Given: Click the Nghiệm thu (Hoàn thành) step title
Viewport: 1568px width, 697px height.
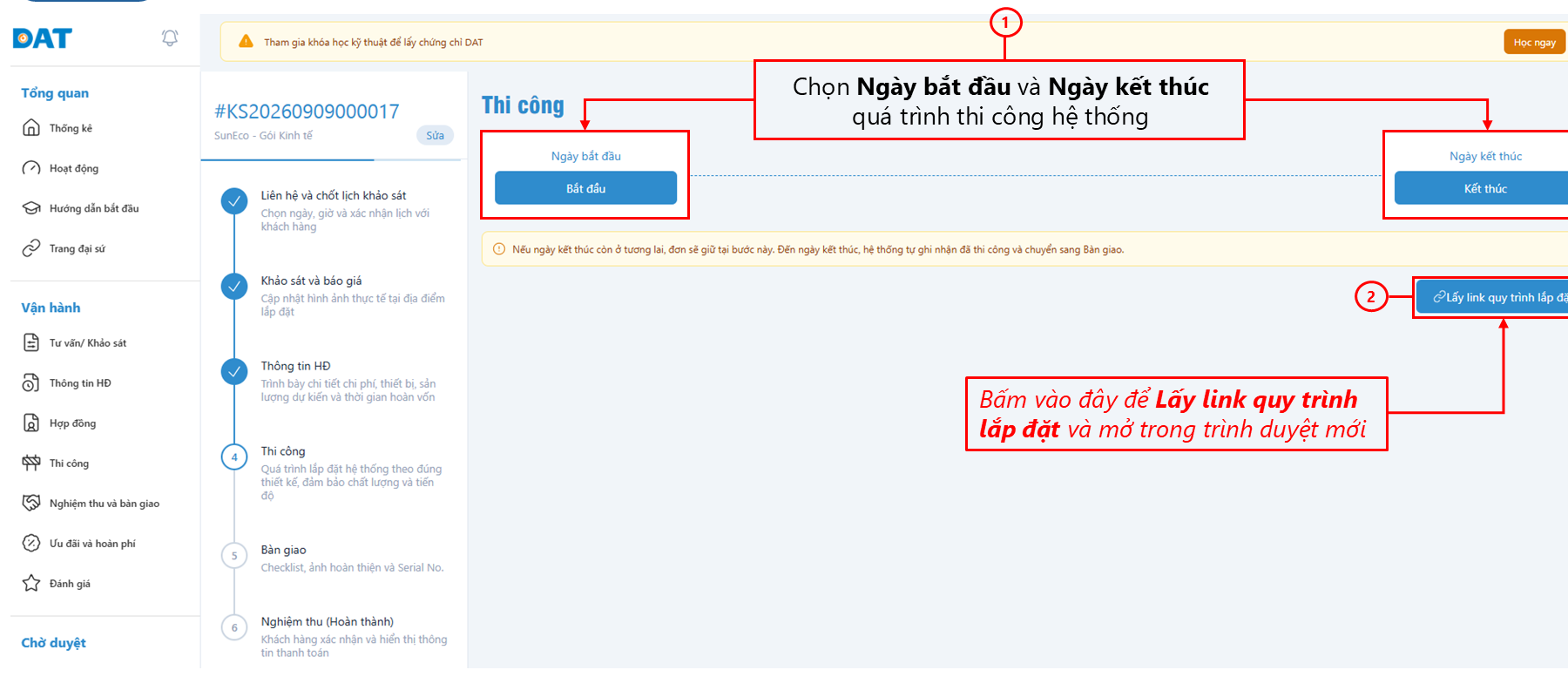Looking at the screenshot, I should (x=327, y=621).
